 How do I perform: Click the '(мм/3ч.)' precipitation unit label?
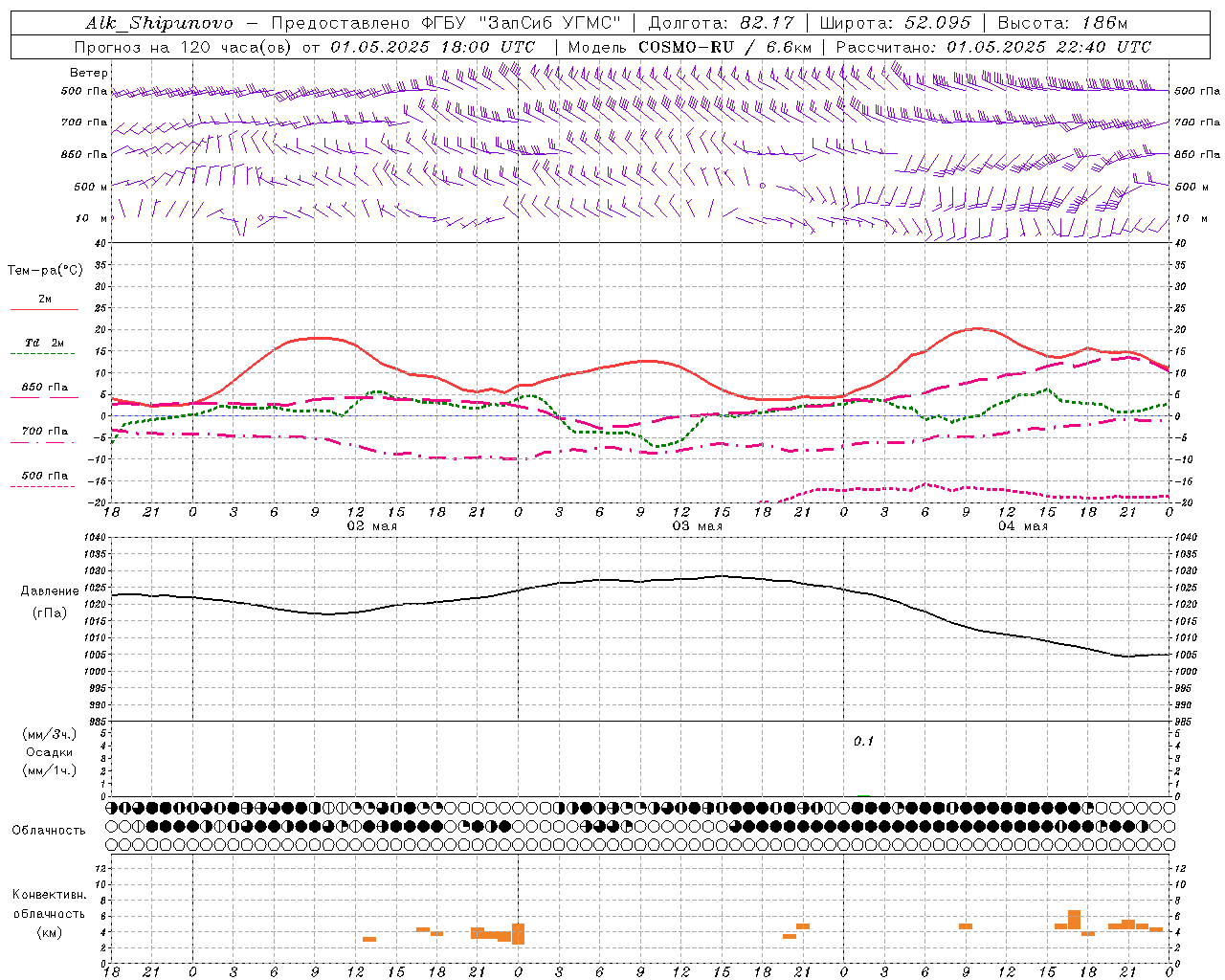50,734
